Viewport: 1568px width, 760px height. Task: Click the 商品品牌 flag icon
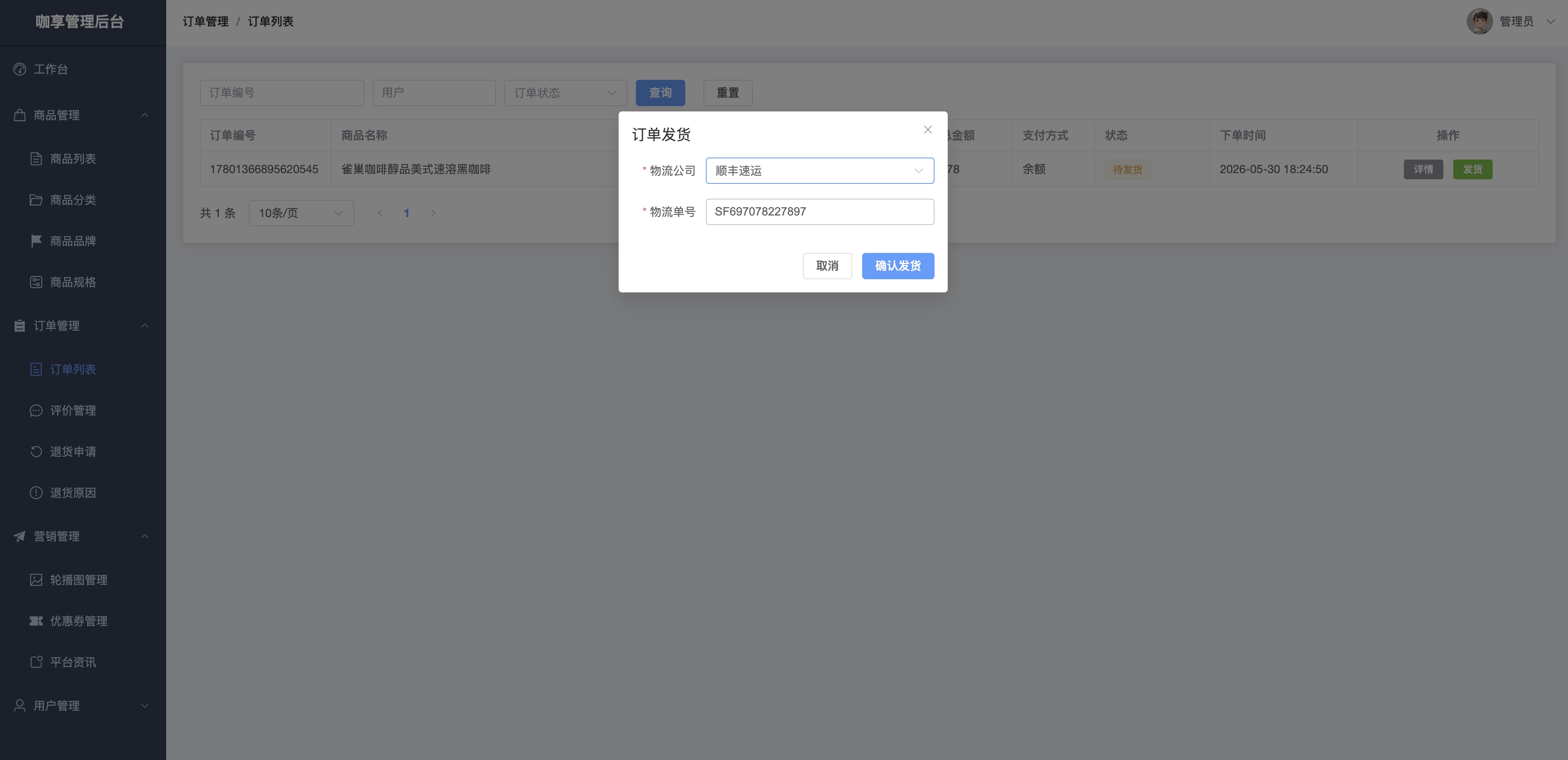coord(36,241)
